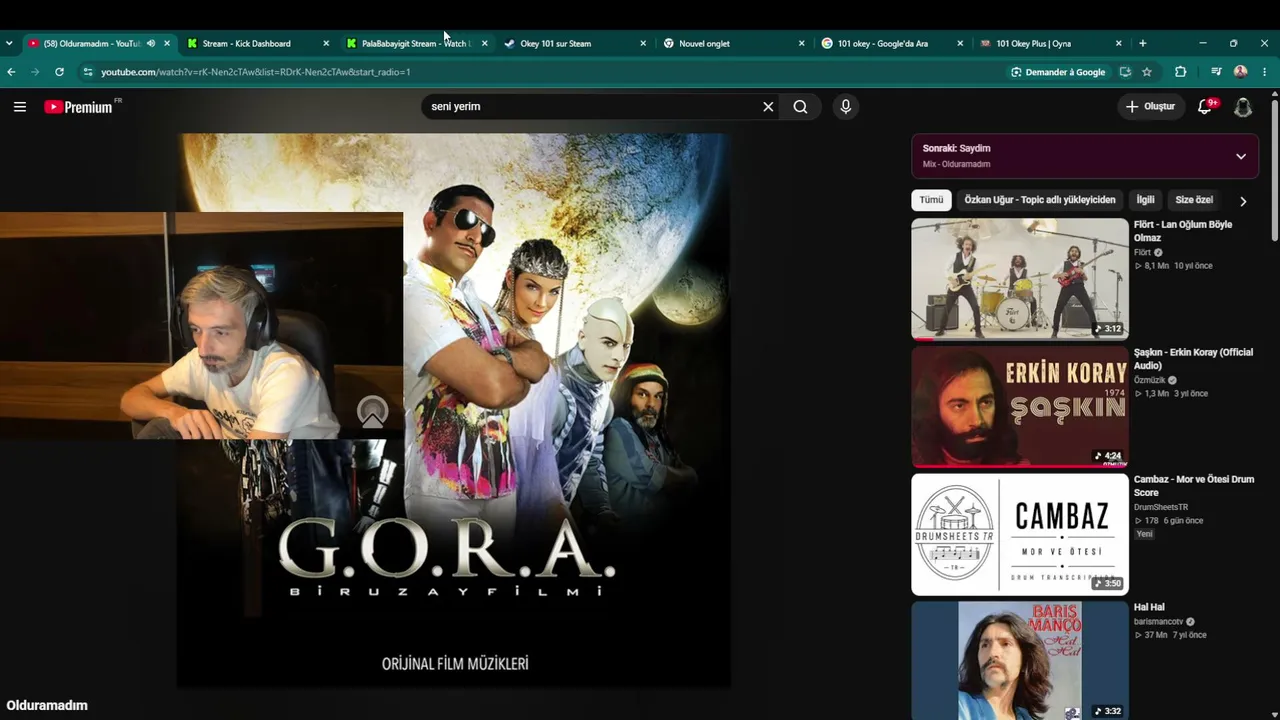
Task: Open Flört - Lan Oğlum Böyle Olmaz title
Action: (x=1183, y=231)
